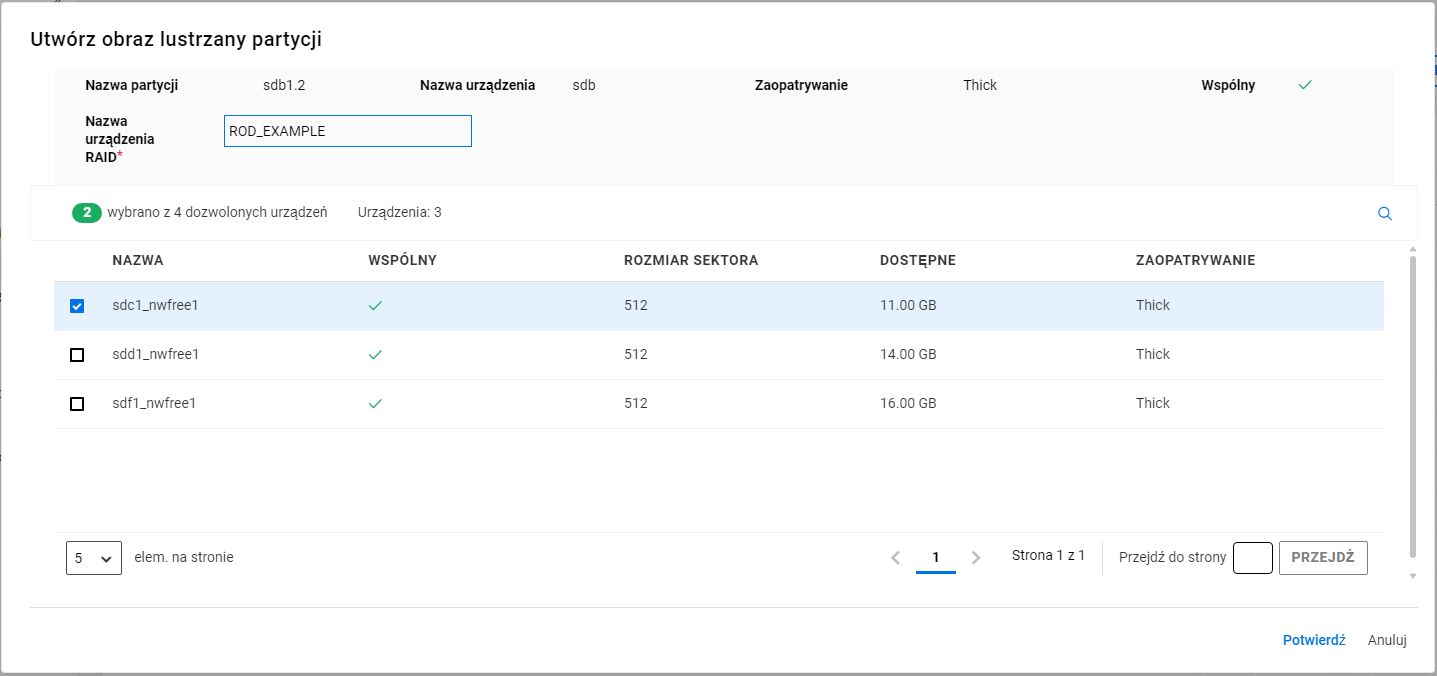Click the vertical scrollbar of the device list

(x=1412, y=405)
